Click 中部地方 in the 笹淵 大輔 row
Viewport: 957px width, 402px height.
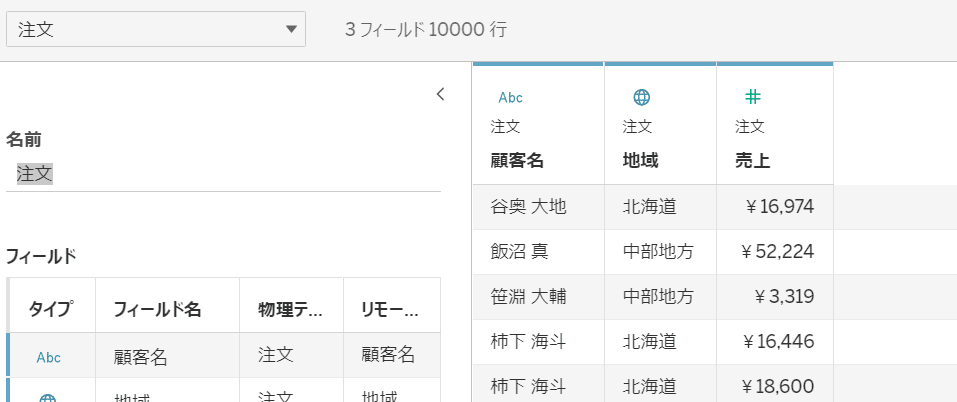coord(659,296)
